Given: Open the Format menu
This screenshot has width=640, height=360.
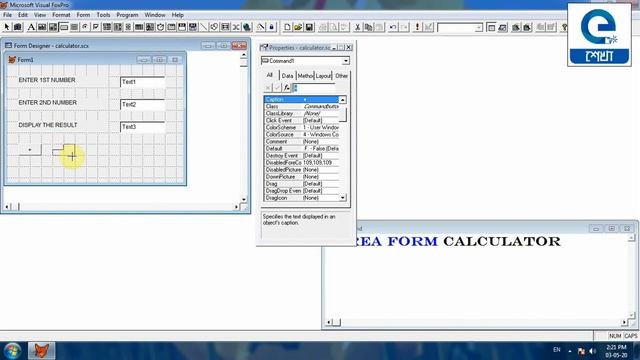Looking at the screenshot, I should click(x=61, y=15).
